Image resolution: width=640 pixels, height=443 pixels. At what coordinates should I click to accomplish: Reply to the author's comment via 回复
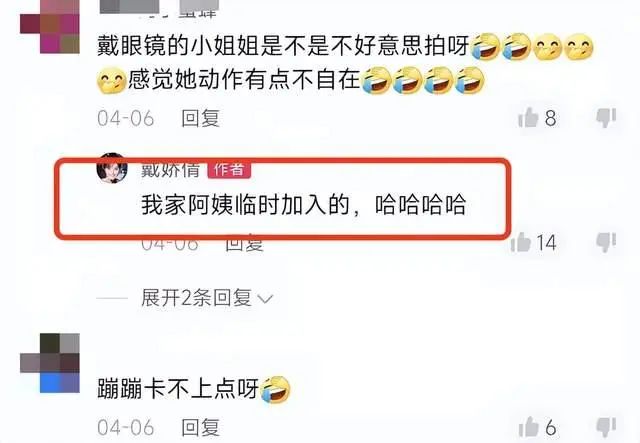[244, 244]
